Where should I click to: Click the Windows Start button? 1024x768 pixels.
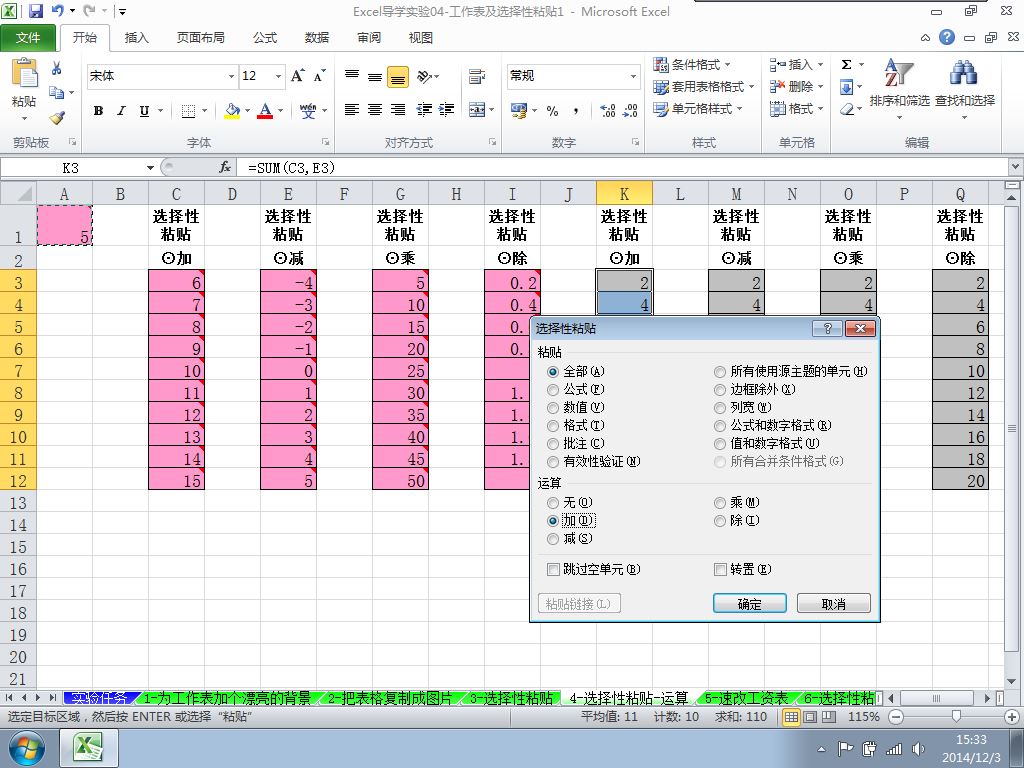[x=27, y=748]
